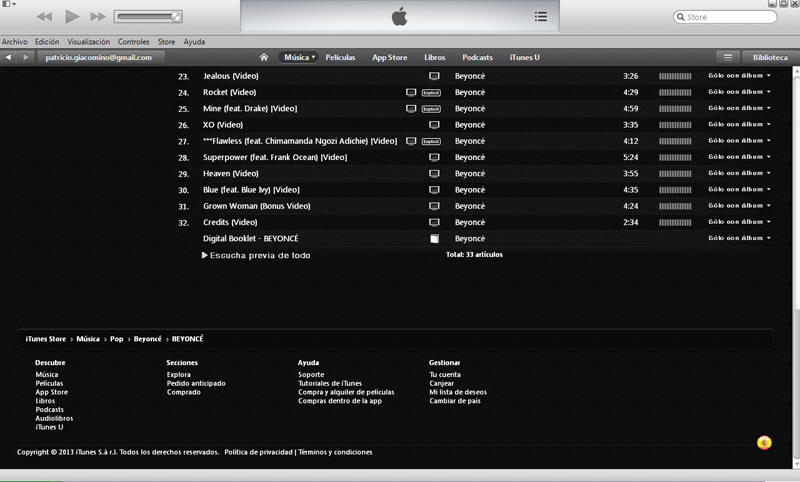
Task: Click the video icon for Heaven (Video)
Action: tap(434, 174)
